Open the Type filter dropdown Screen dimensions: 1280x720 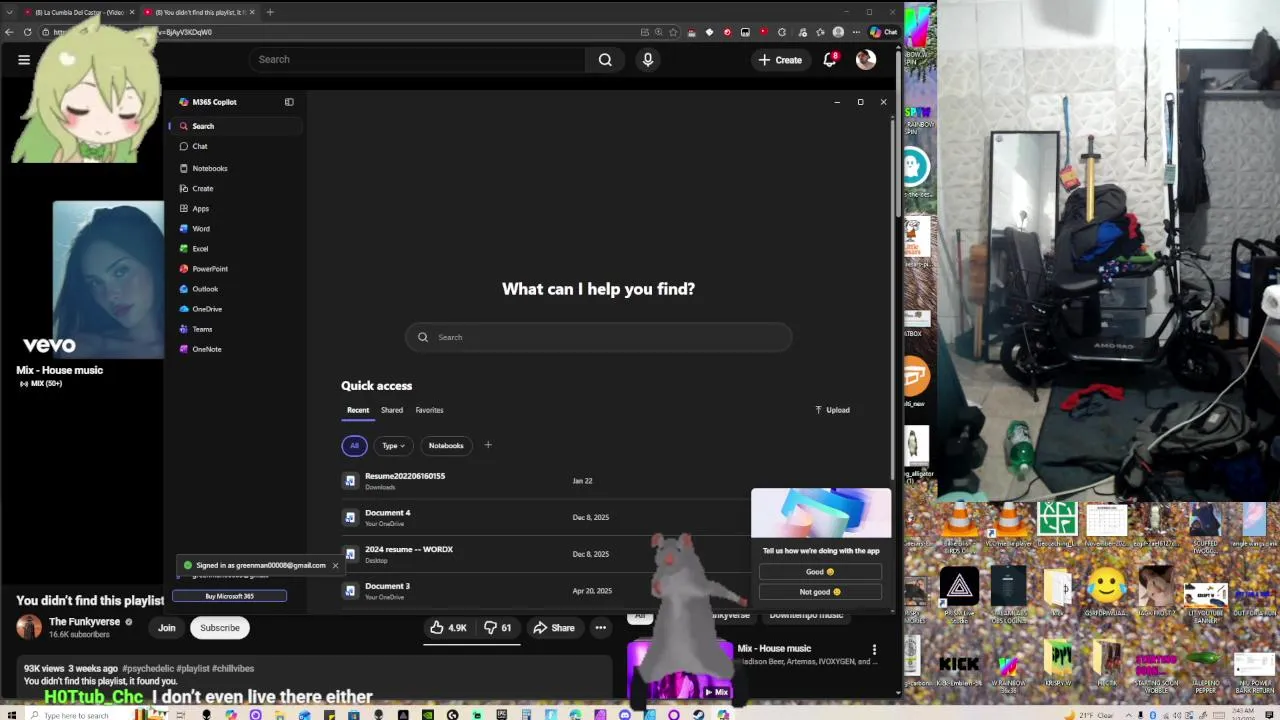393,446
